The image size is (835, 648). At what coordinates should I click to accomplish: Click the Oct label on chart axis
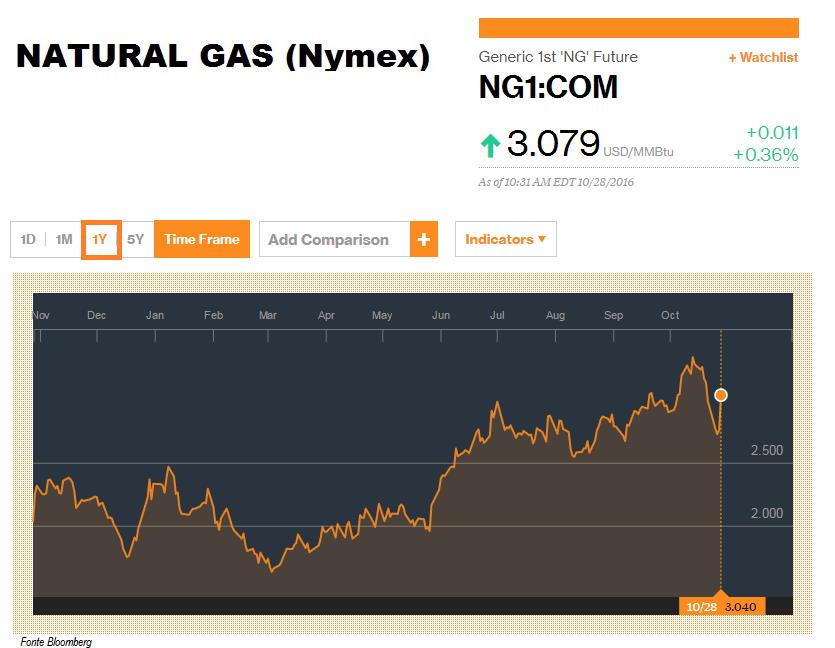coord(670,315)
